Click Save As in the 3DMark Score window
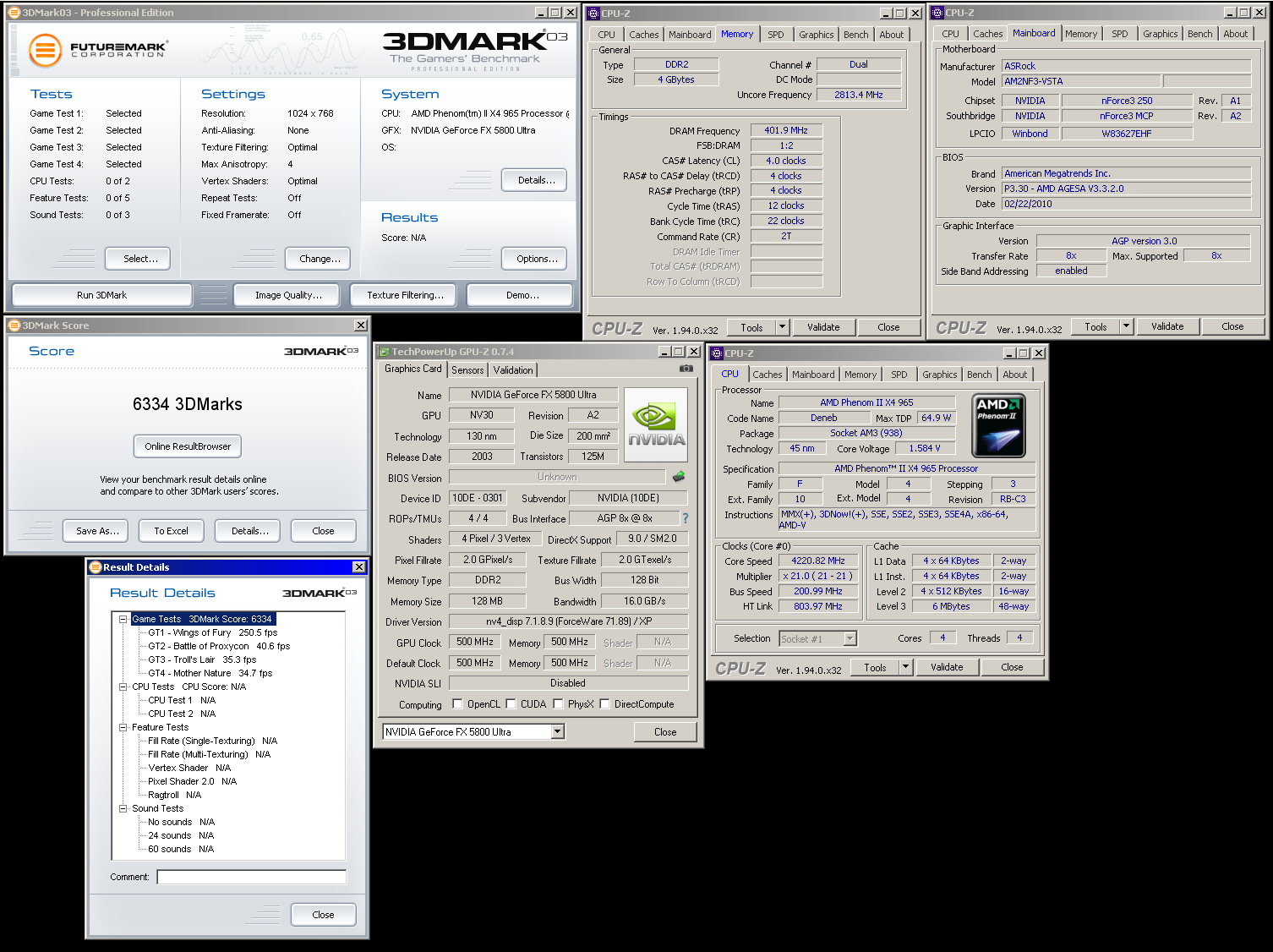 point(96,531)
